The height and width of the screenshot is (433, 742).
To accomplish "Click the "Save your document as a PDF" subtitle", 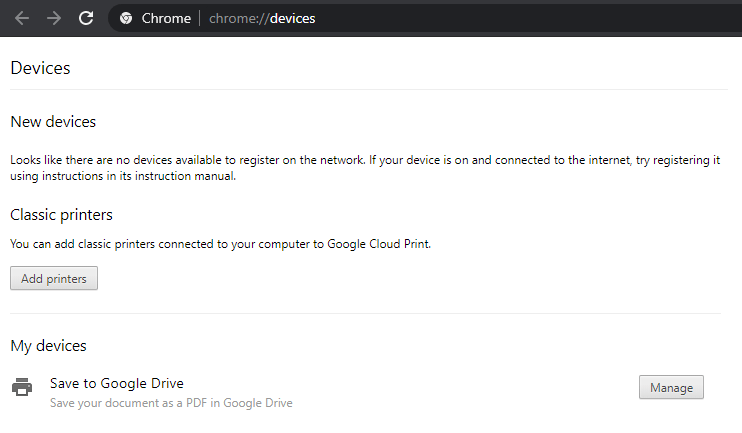I will (171, 403).
